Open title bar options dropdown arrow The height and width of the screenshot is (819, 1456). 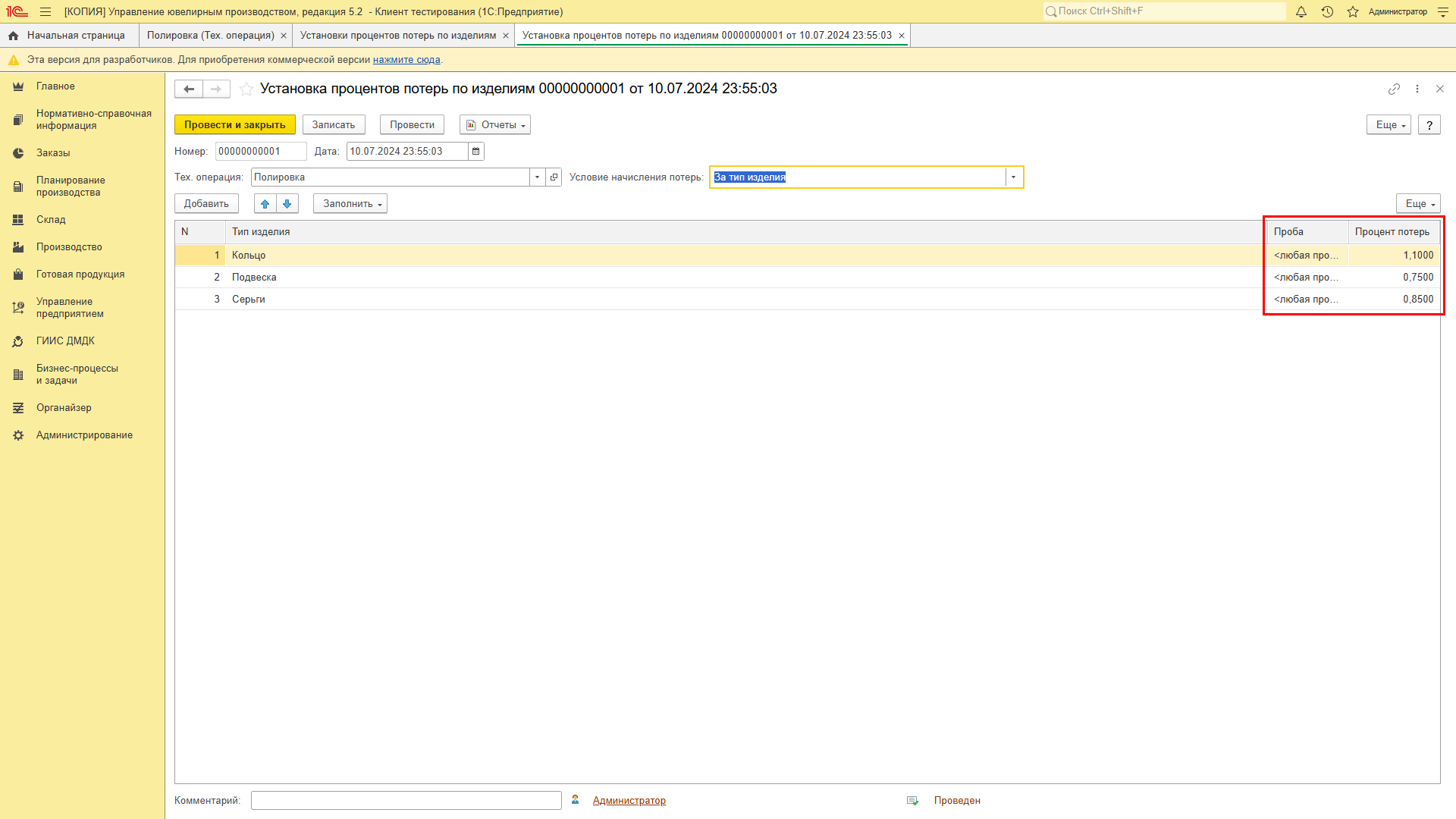(1442, 11)
